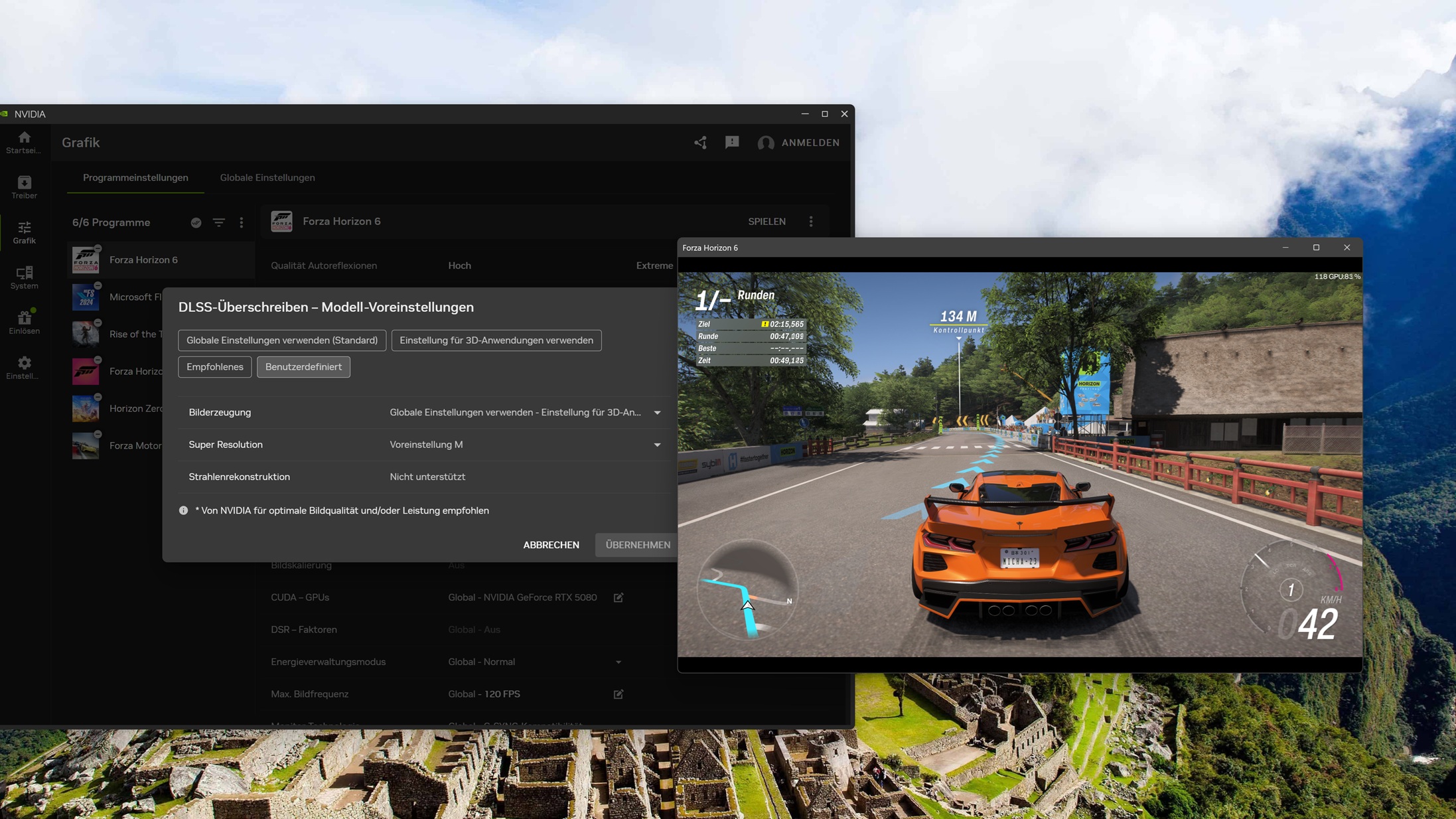Choose Globale Einstellungen verwenden (Standard) preset
The width and height of the screenshot is (1456, 819).
[x=282, y=340]
